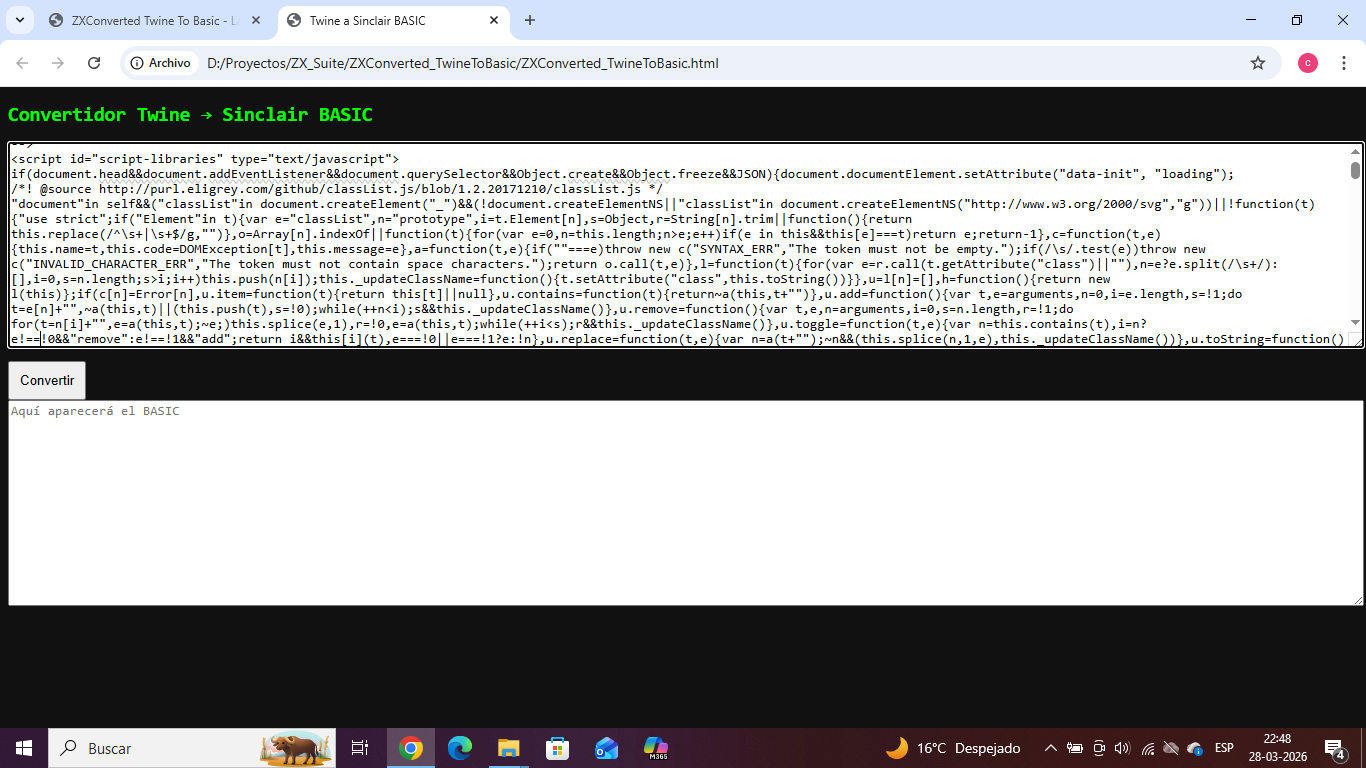This screenshot has height=768, width=1366.
Task: Switch to the ZXConverted Twine To Basic tab
Action: coord(154,20)
